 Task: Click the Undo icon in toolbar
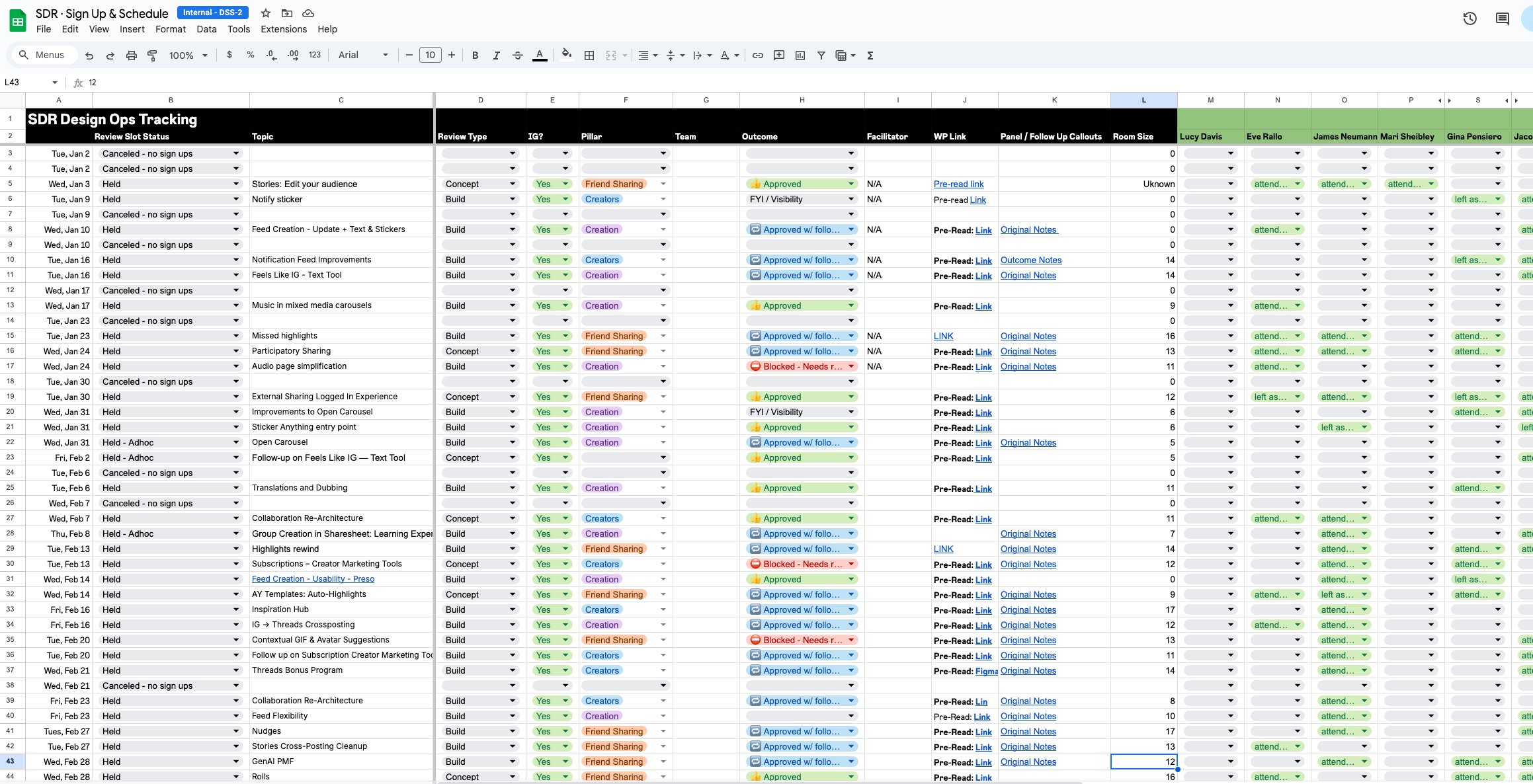coord(89,56)
